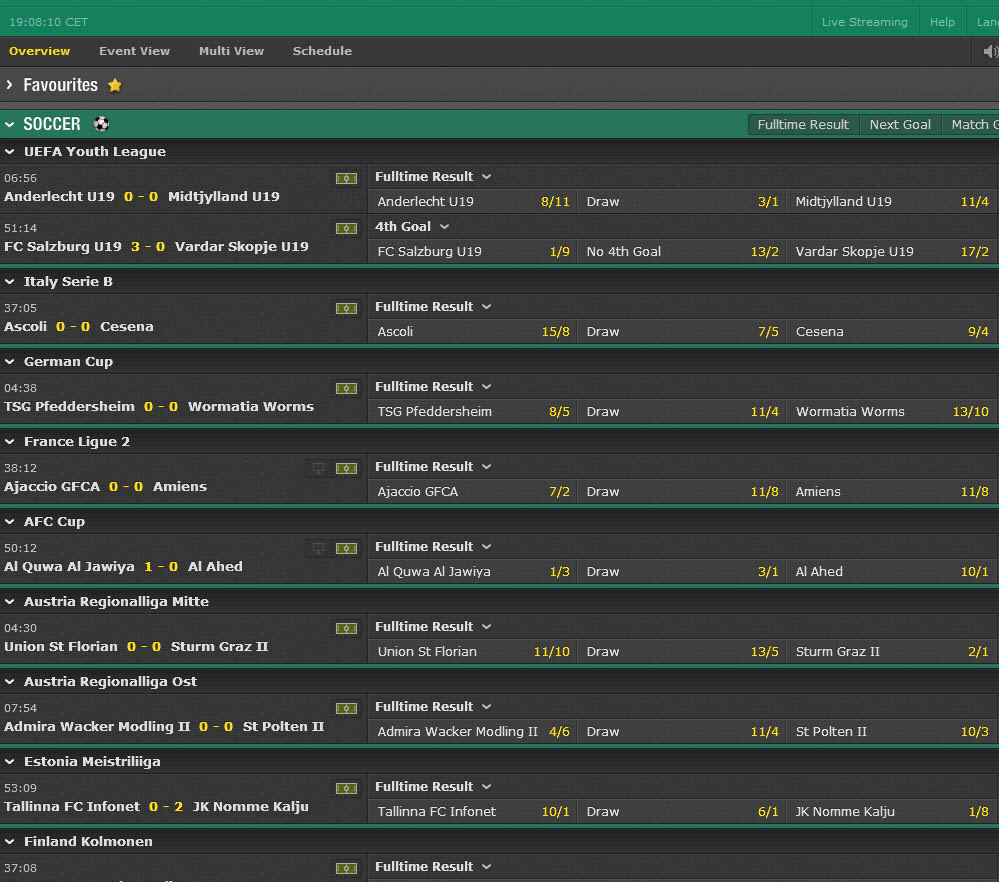Image resolution: width=999 pixels, height=882 pixels.
Task: Select No 4th Goal at 13/2
Action: pyautogui.click(x=682, y=251)
